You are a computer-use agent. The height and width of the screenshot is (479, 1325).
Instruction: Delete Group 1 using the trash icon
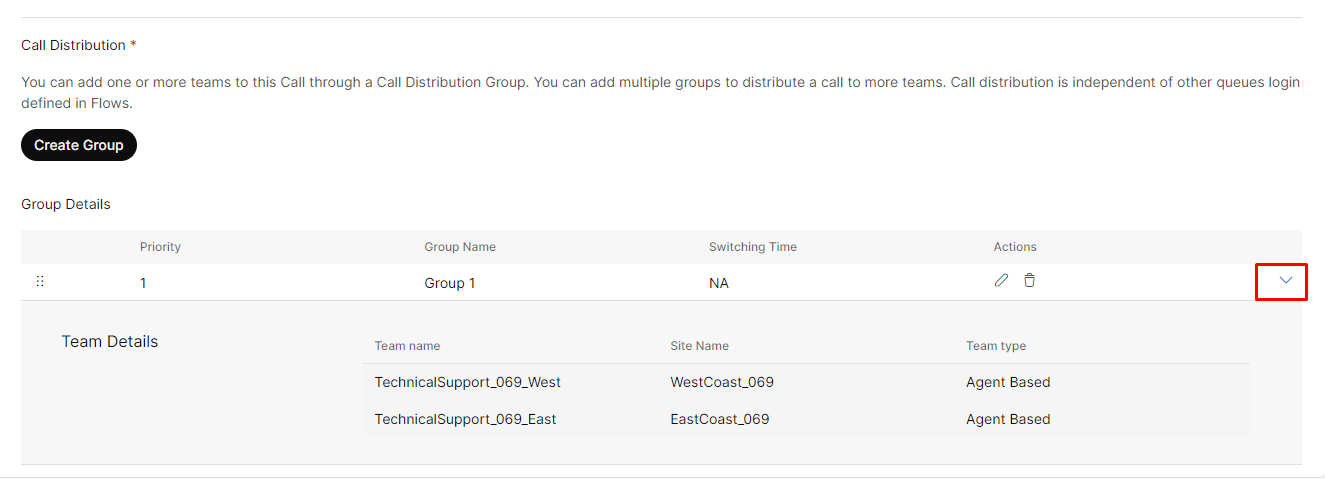[1029, 281]
